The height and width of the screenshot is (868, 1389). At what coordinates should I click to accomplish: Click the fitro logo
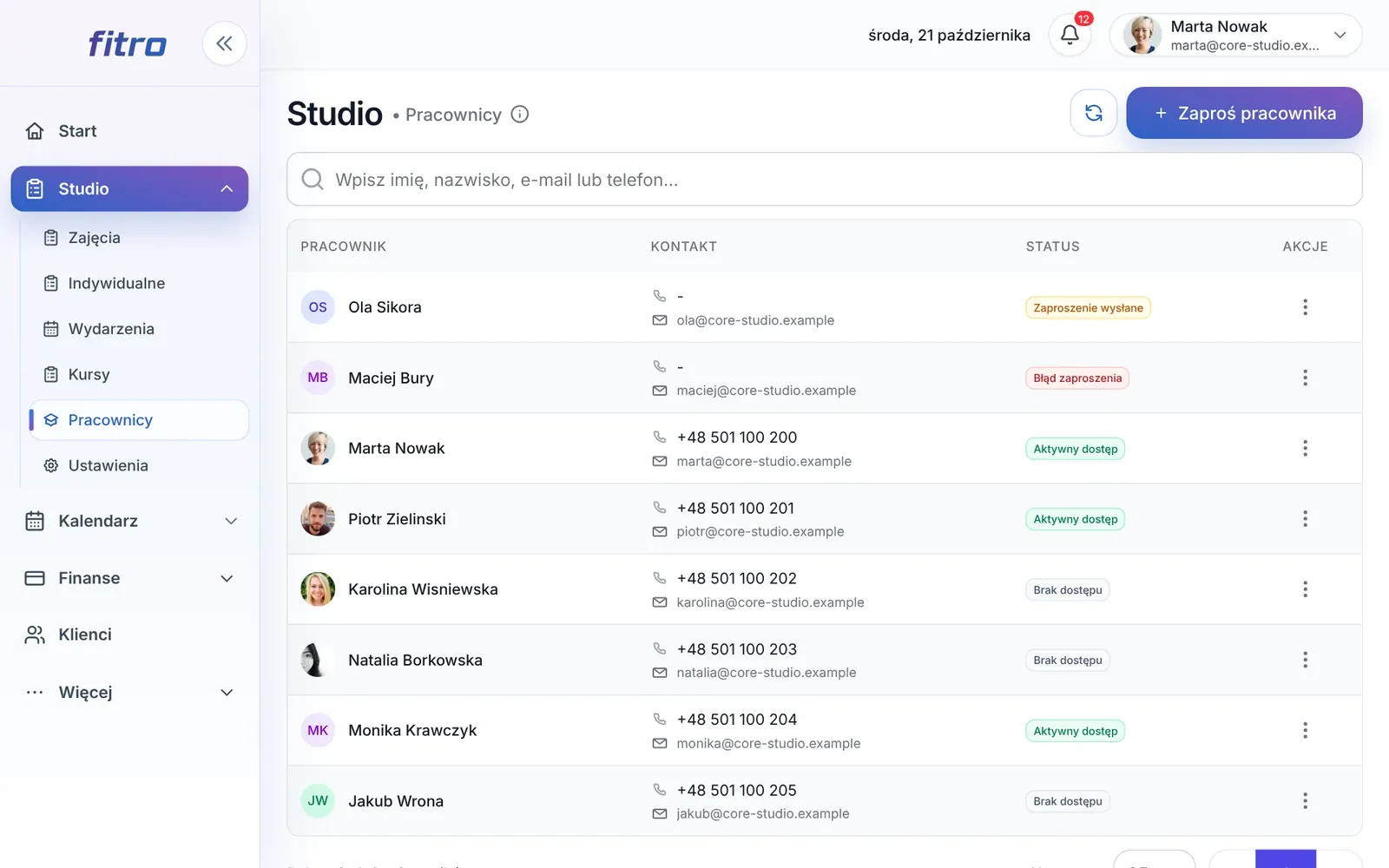pos(128,43)
